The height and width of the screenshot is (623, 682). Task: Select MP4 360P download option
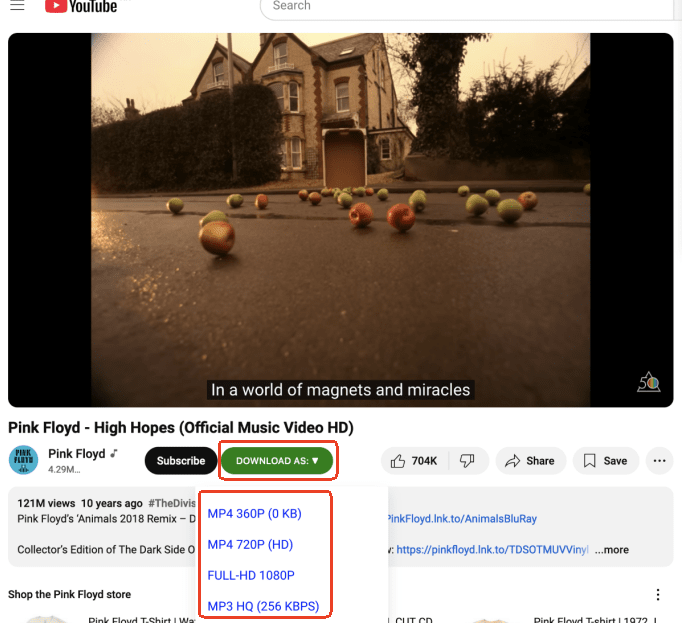[254, 514]
